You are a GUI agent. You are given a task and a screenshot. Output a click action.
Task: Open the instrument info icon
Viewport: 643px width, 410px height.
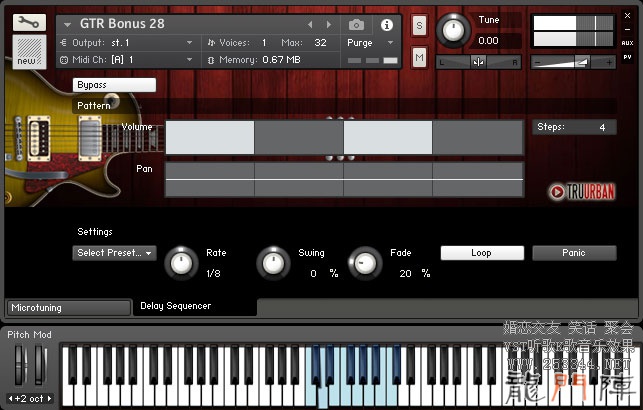click(386, 25)
